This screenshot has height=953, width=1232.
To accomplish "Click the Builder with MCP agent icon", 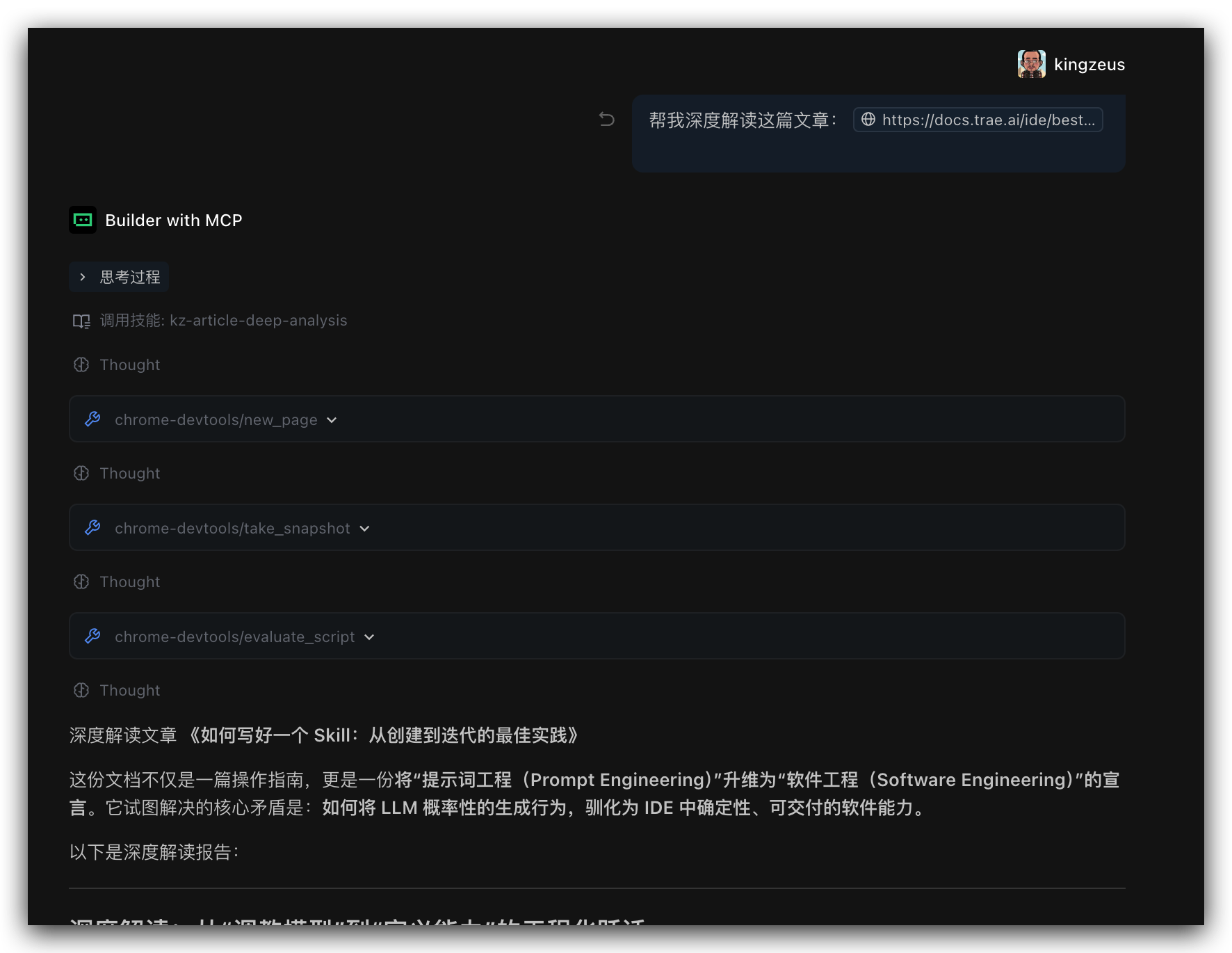I will (83, 220).
